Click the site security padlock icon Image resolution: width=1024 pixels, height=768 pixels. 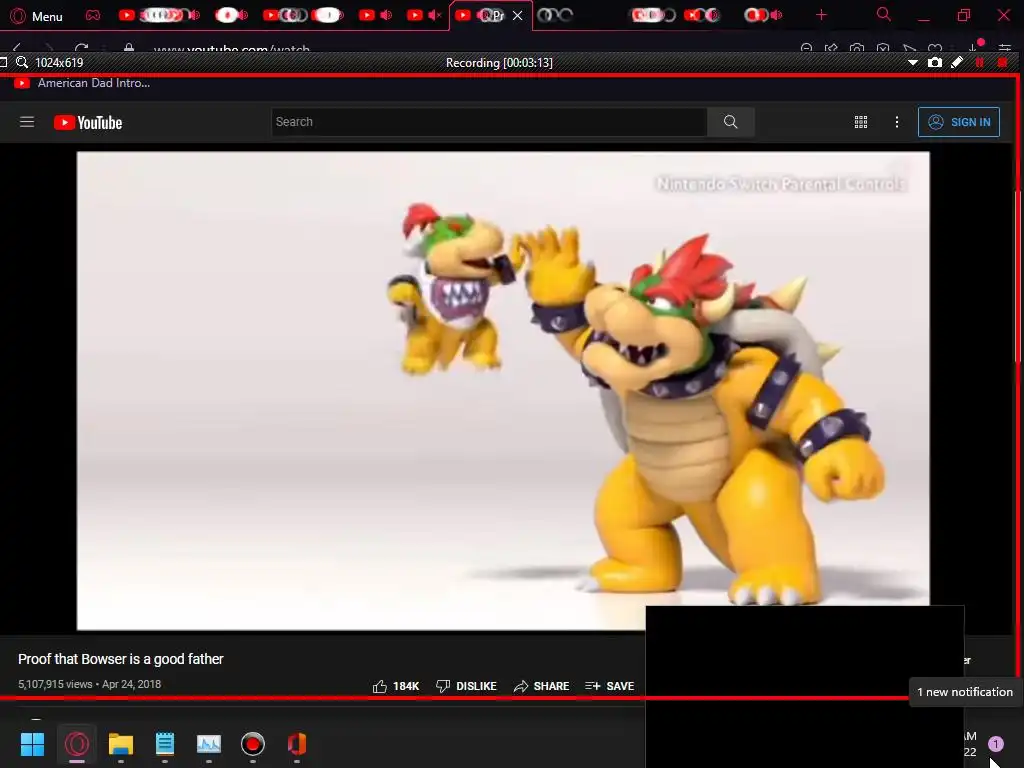(129, 48)
